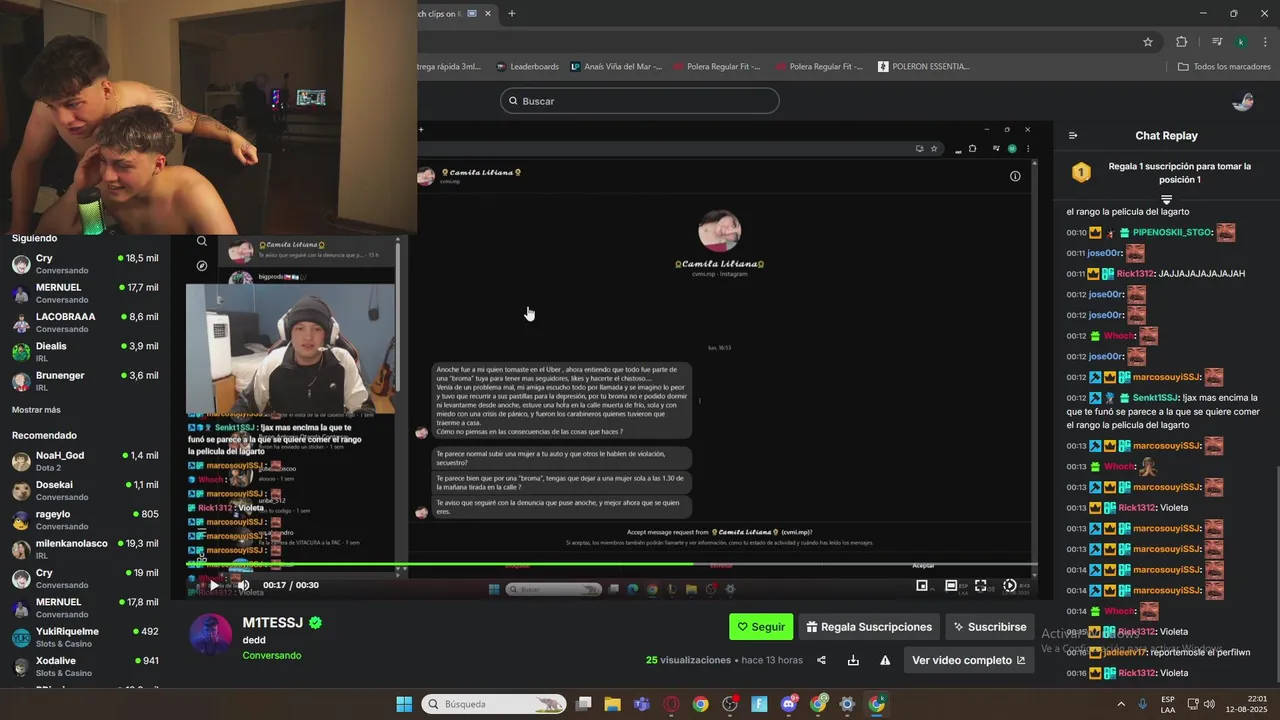Viewport: 1280px width, 720px height.
Task: Open Windows Start menu
Action: [x=404, y=704]
